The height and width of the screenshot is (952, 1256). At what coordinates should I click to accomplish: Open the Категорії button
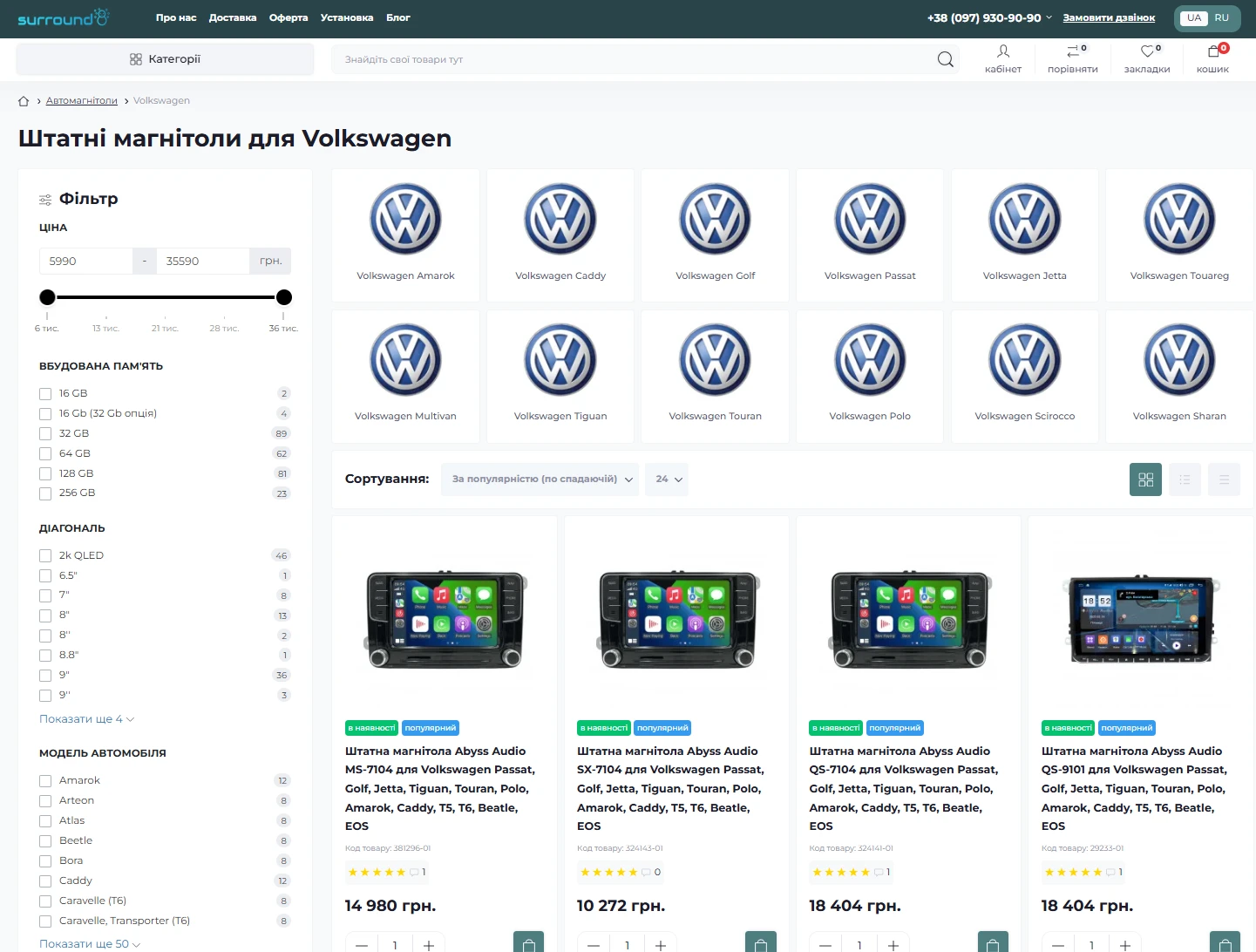166,59
